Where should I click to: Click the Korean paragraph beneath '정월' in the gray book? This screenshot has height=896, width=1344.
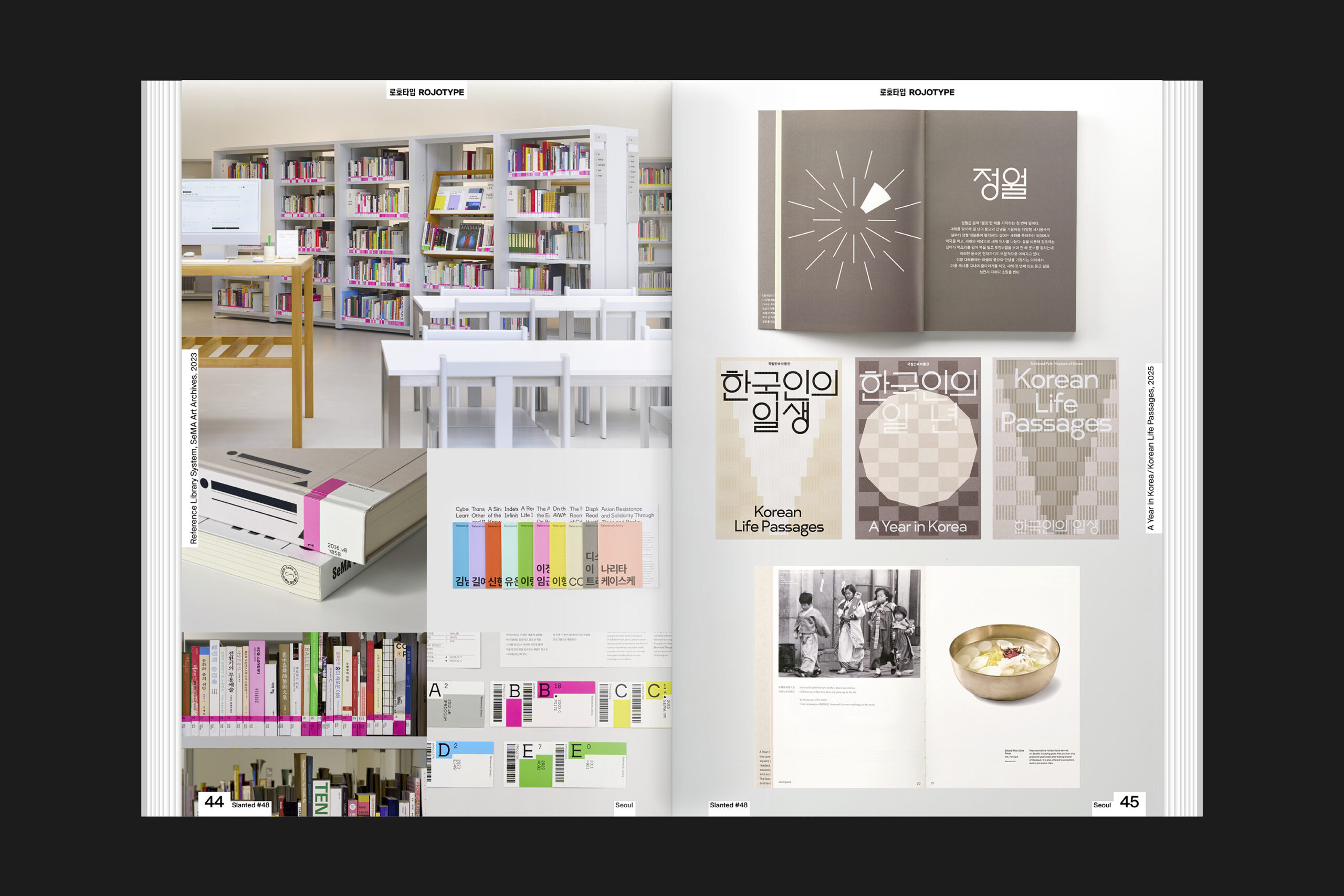point(1000,247)
